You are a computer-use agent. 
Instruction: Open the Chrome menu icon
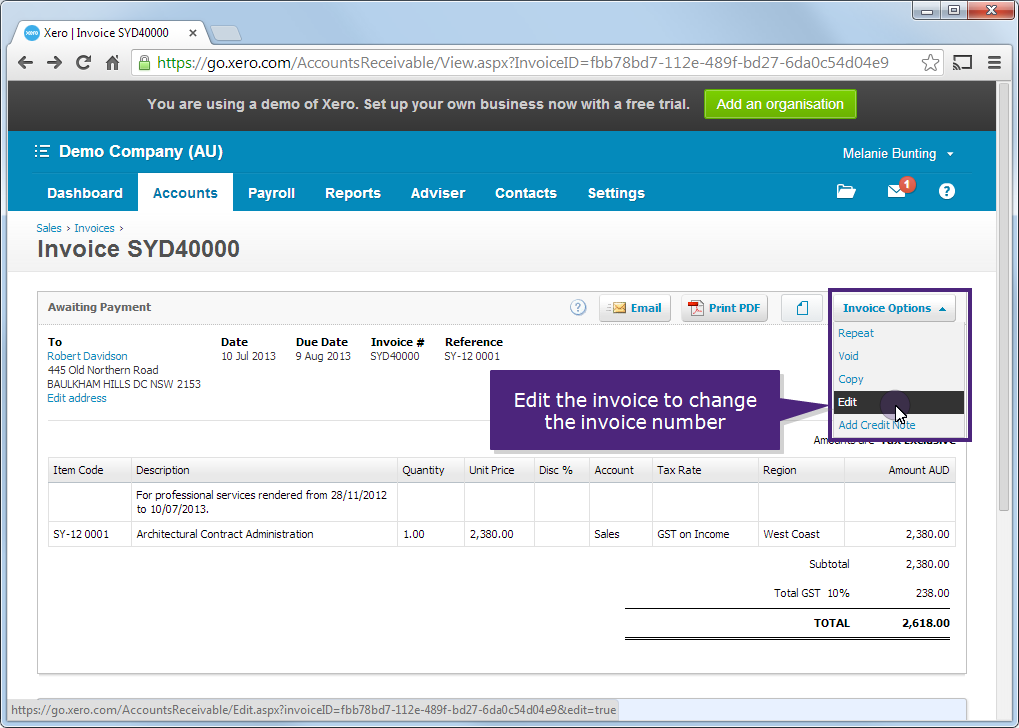coord(993,61)
